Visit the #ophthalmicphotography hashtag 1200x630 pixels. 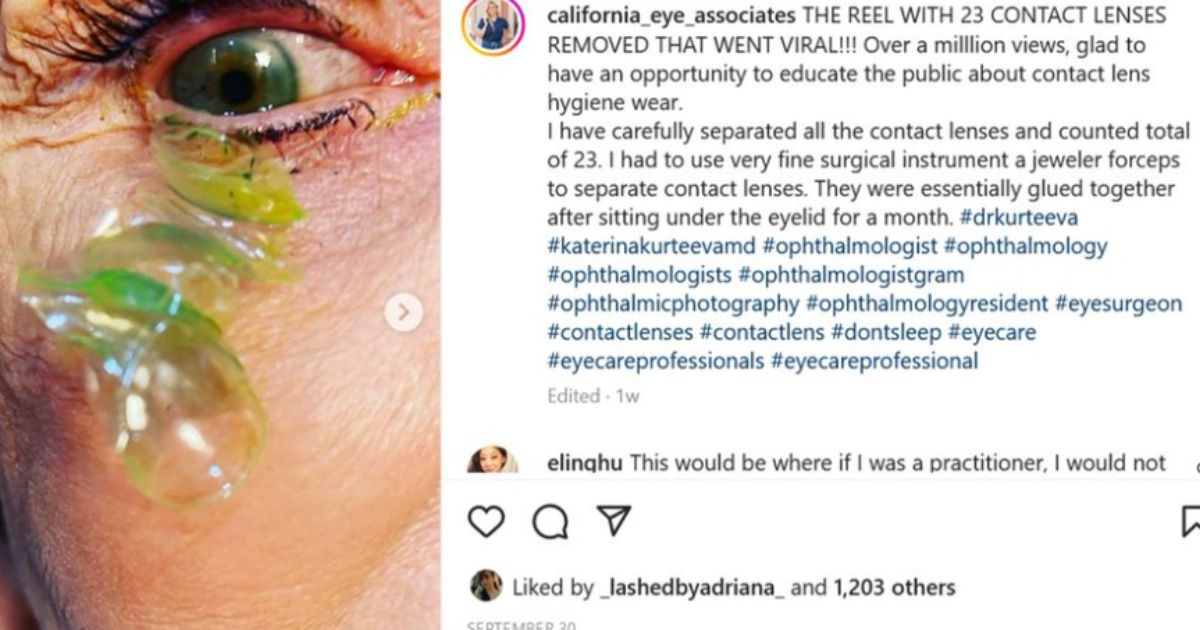pos(673,304)
